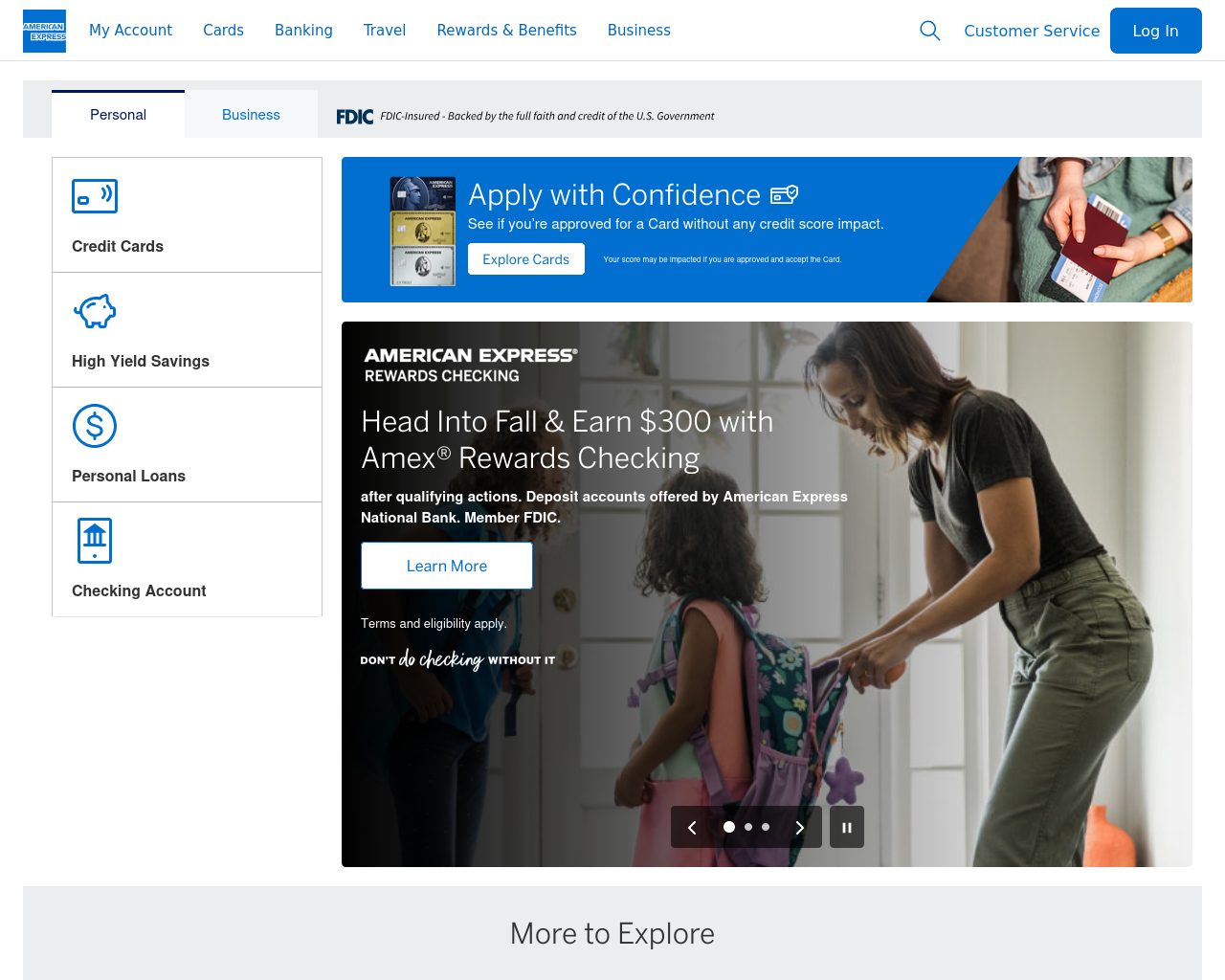Viewport: 1225px width, 980px height.
Task: Click the More to Explore heading
Action: pyautogui.click(x=612, y=933)
